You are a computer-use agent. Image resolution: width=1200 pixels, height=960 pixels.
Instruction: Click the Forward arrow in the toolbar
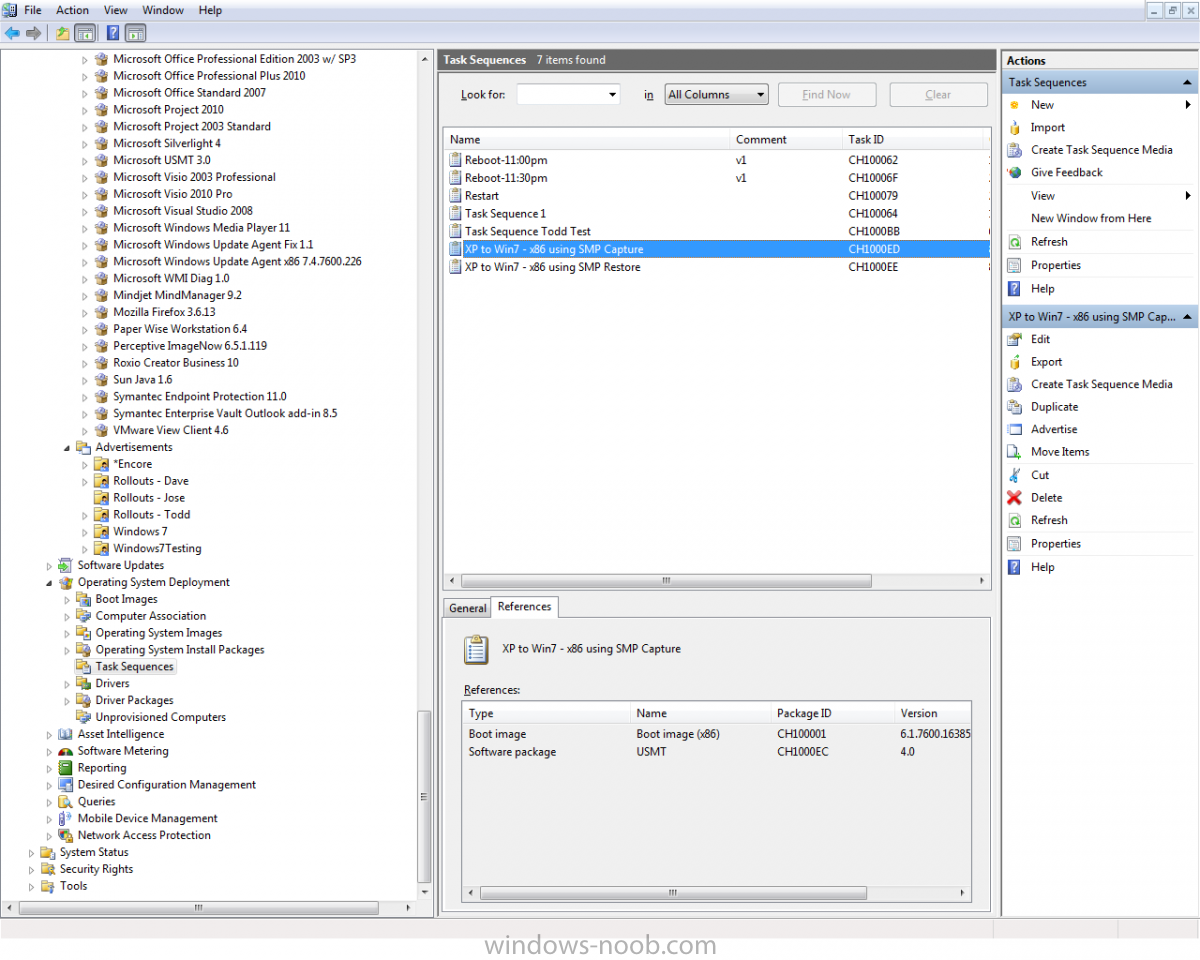point(34,33)
